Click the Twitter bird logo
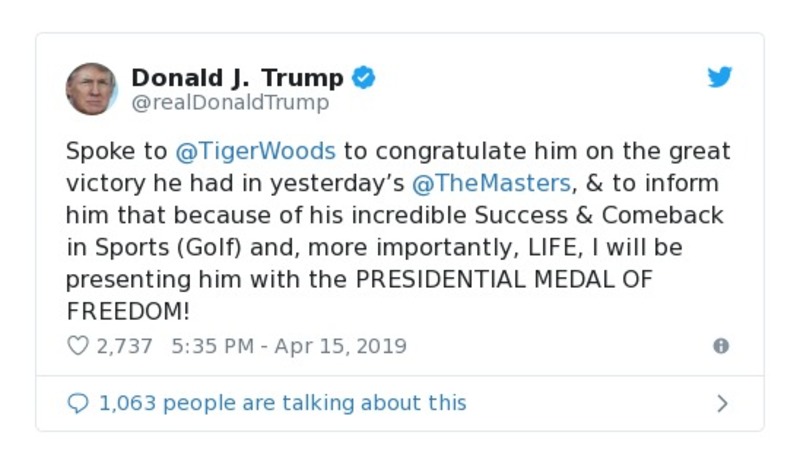This screenshot has width=800, height=467. 720,78
